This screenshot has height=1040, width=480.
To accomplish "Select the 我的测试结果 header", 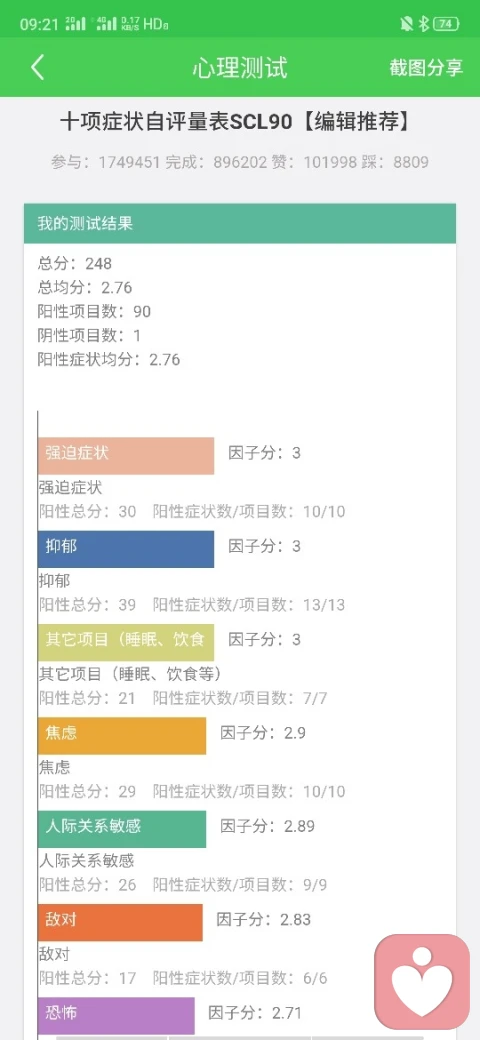I will [240, 224].
